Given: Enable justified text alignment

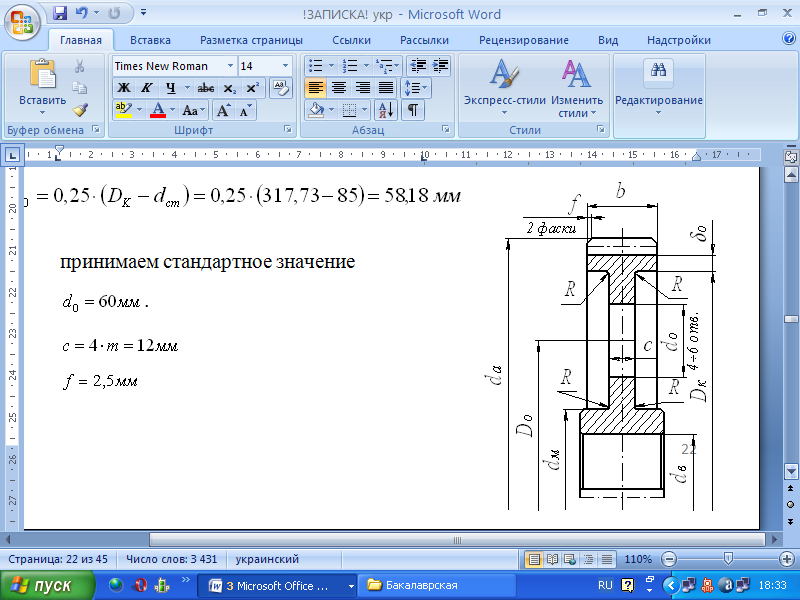Looking at the screenshot, I should (x=385, y=88).
